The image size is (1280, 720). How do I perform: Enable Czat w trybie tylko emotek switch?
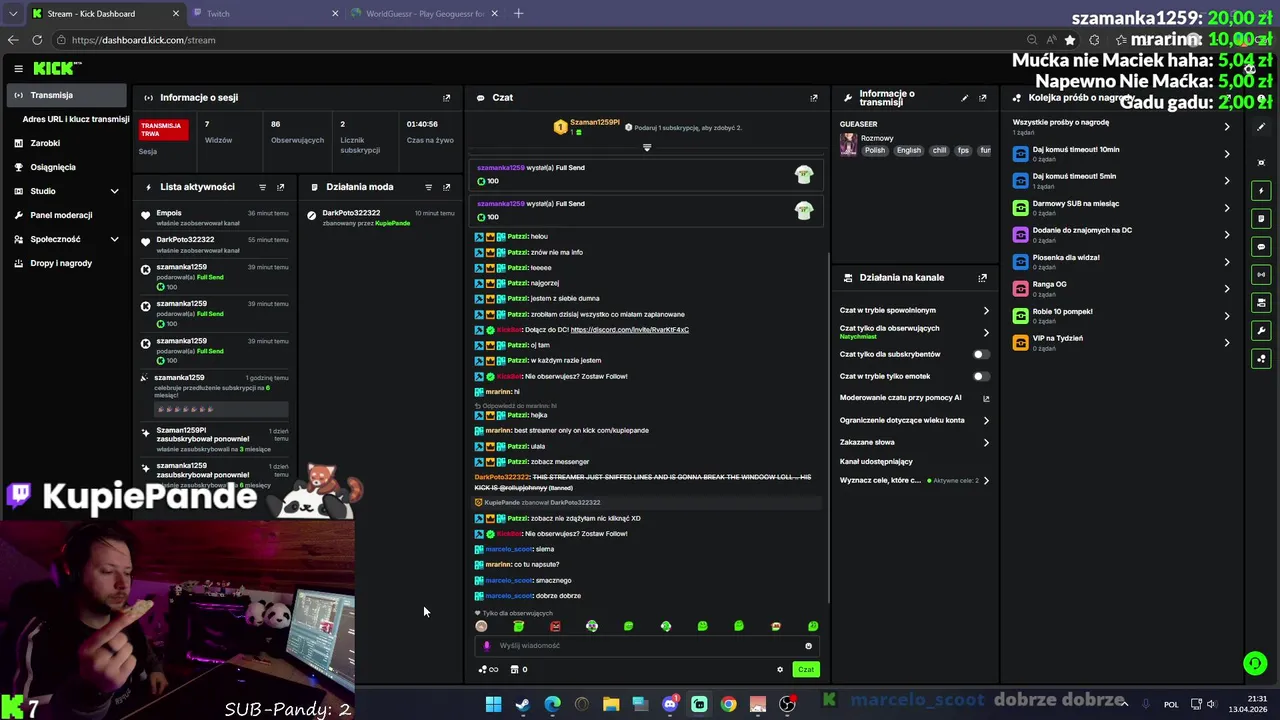981,376
